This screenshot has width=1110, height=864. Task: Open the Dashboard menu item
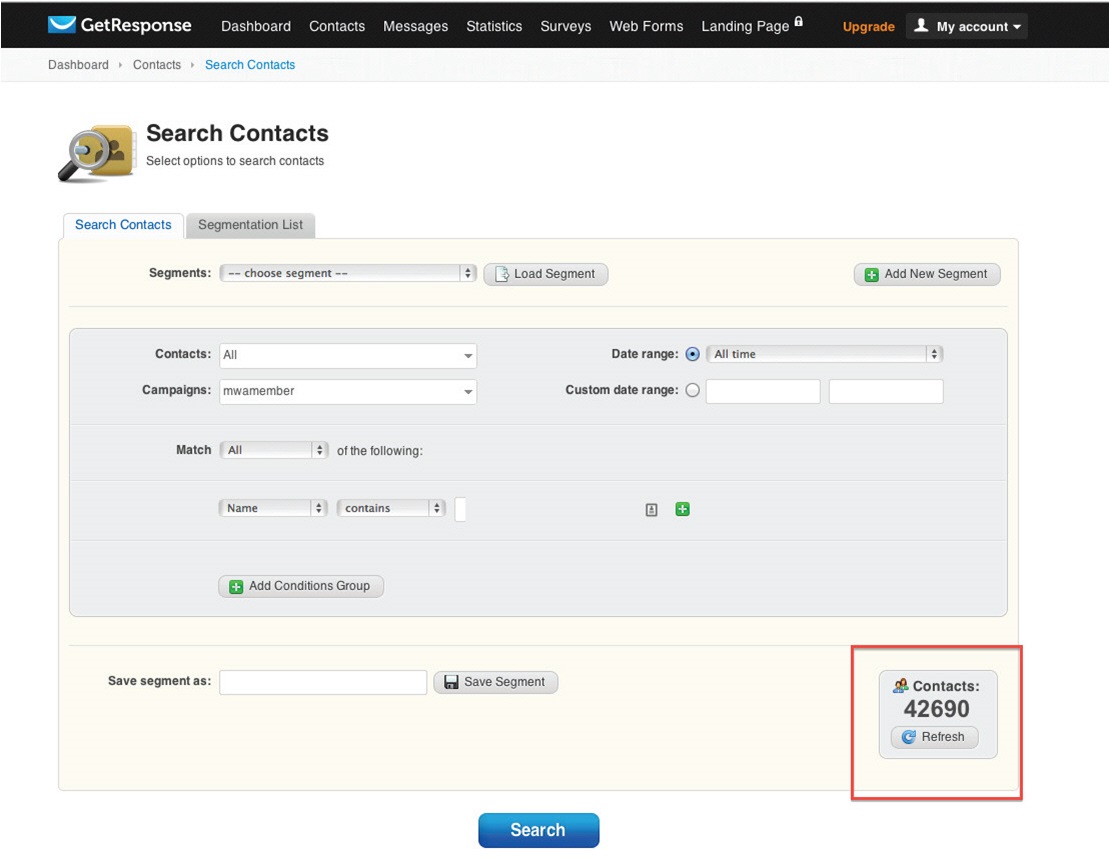point(256,26)
